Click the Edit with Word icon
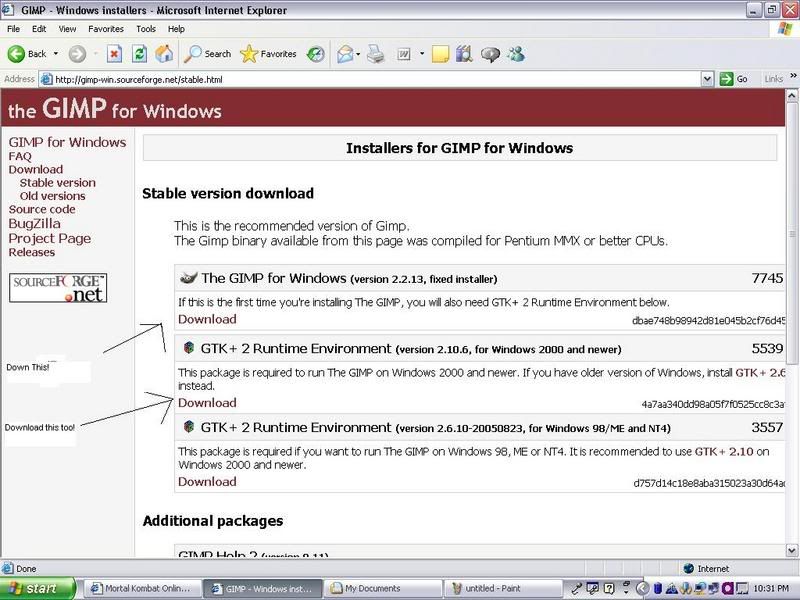The height and width of the screenshot is (600, 800). pos(404,54)
